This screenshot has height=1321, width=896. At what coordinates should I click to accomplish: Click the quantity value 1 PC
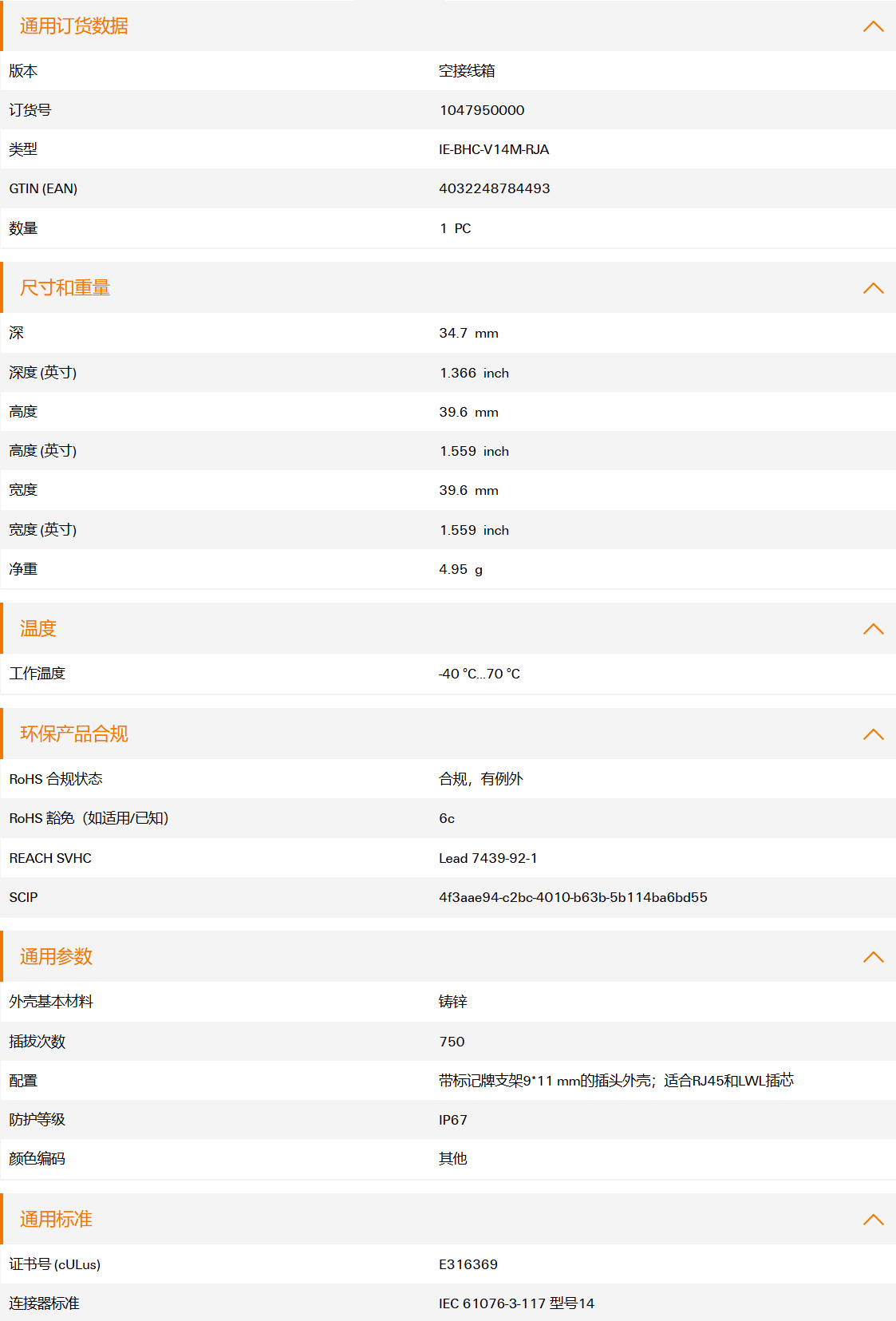pos(456,228)
